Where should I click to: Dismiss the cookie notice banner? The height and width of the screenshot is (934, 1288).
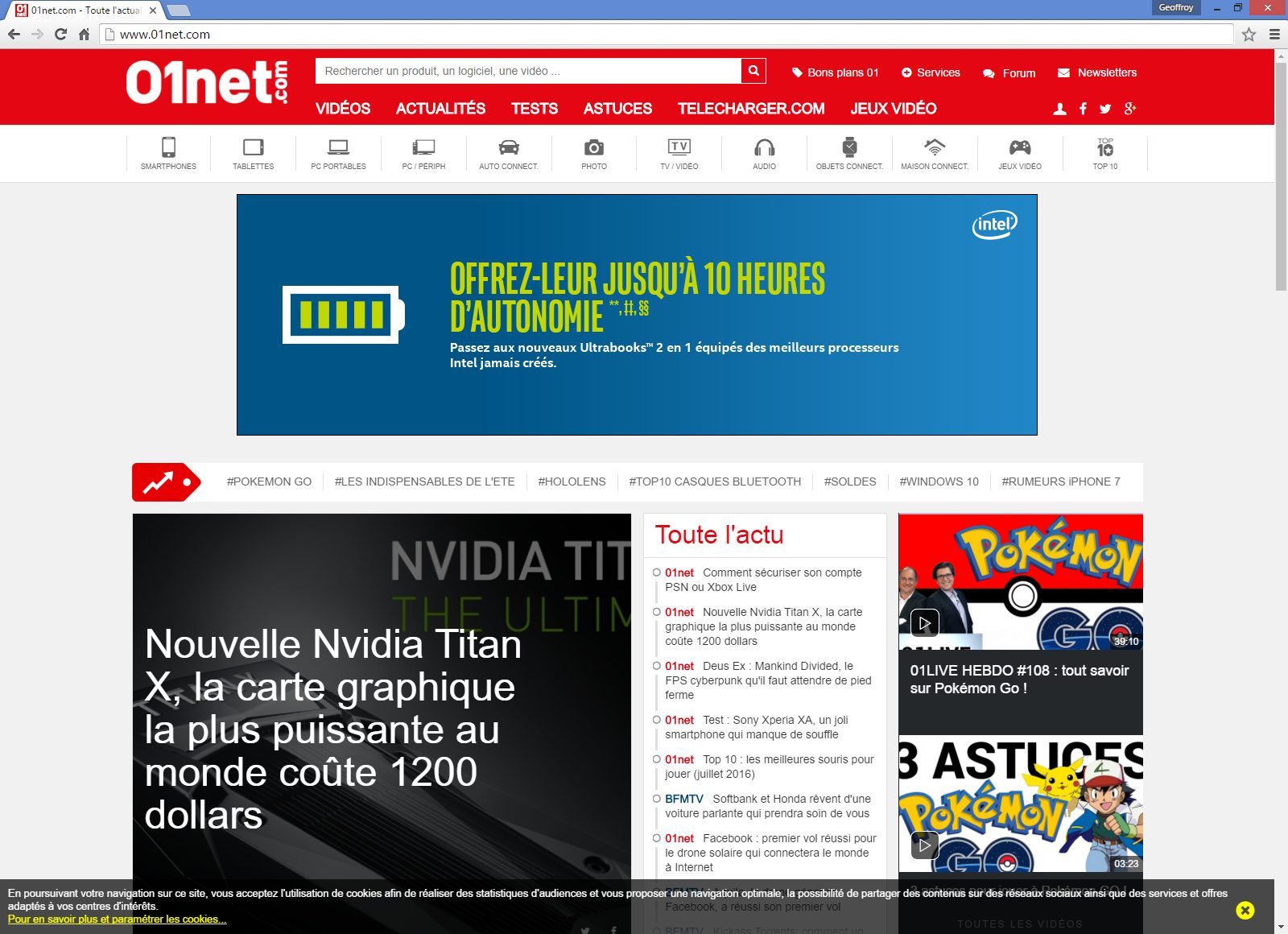1245,910
